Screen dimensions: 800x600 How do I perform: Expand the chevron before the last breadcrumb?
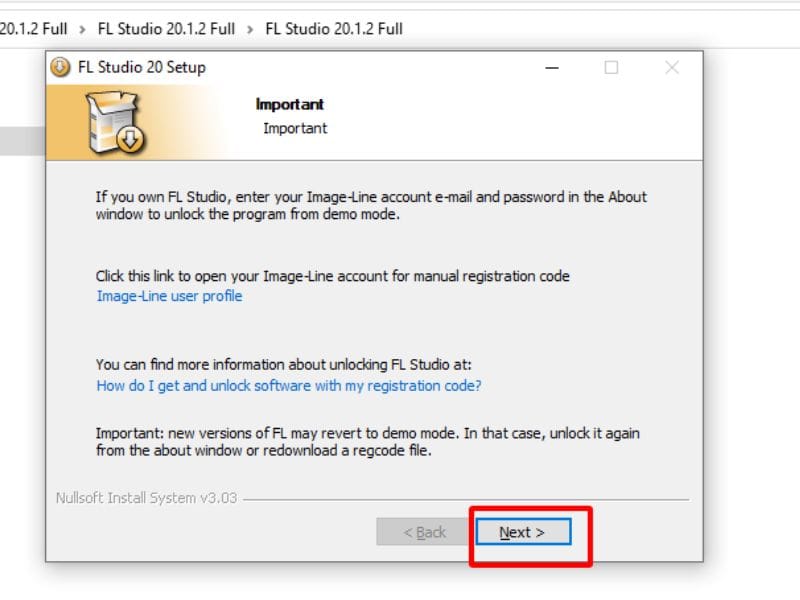pos(250,28)
